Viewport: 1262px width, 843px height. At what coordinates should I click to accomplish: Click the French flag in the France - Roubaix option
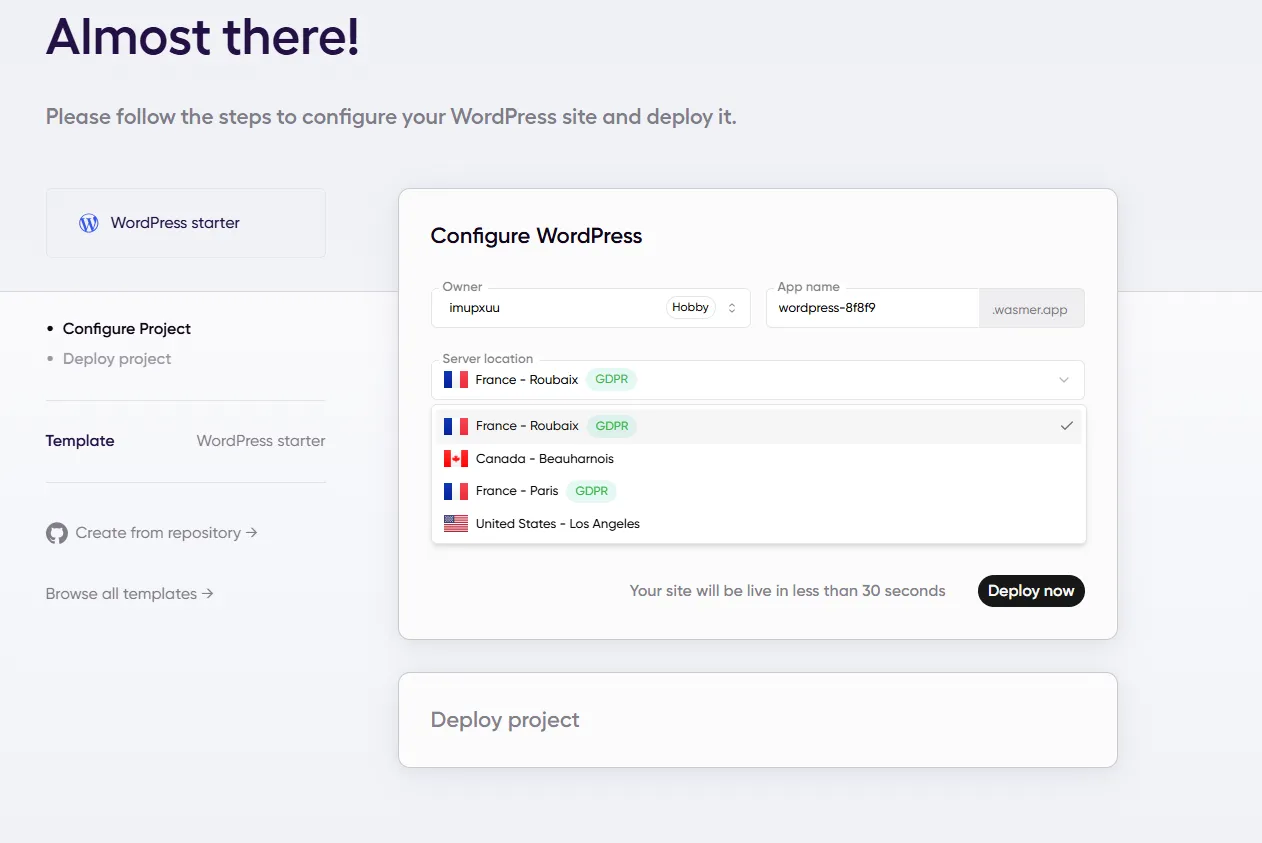tap(456, 426)
